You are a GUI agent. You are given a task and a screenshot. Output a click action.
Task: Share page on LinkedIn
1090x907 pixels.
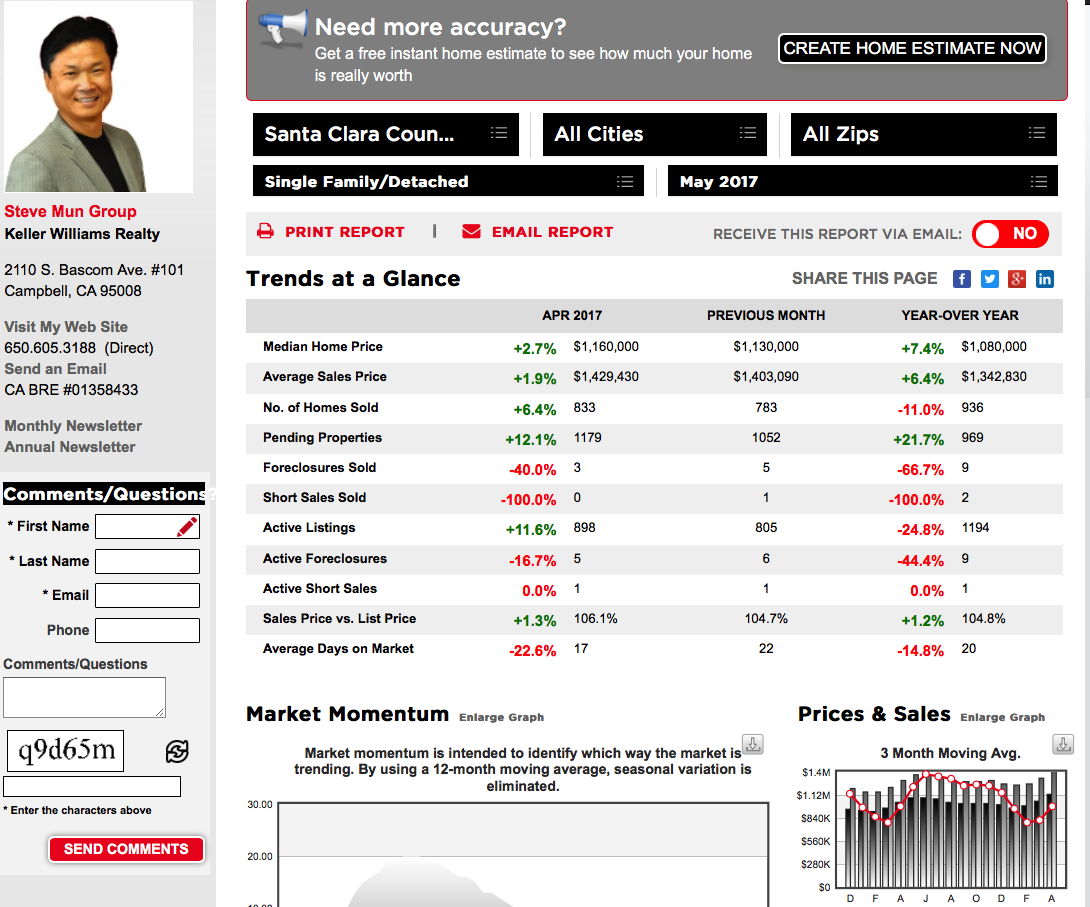[x=1045, y=279]
